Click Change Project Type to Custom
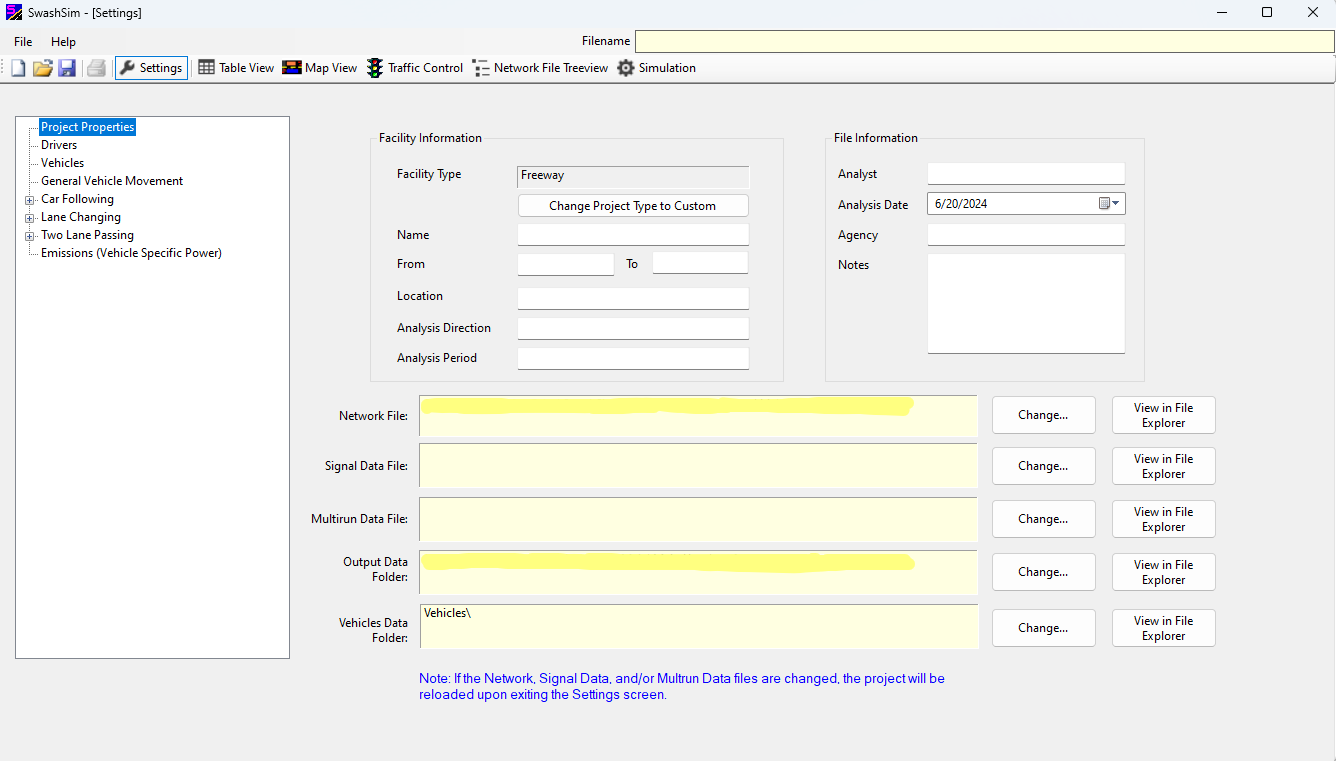The image size is (1336, 761). 632,206
